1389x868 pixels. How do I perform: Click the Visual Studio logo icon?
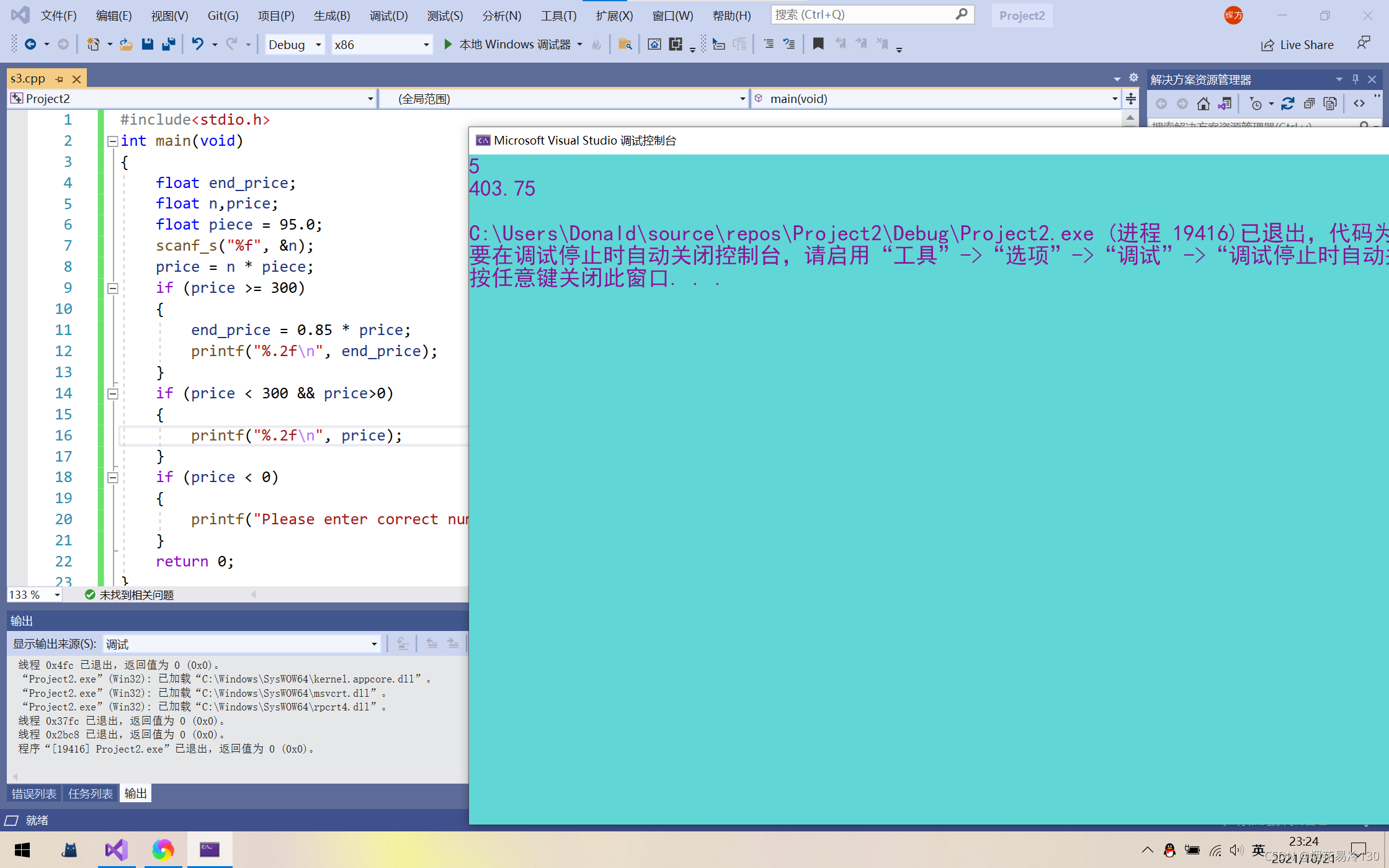20,15
